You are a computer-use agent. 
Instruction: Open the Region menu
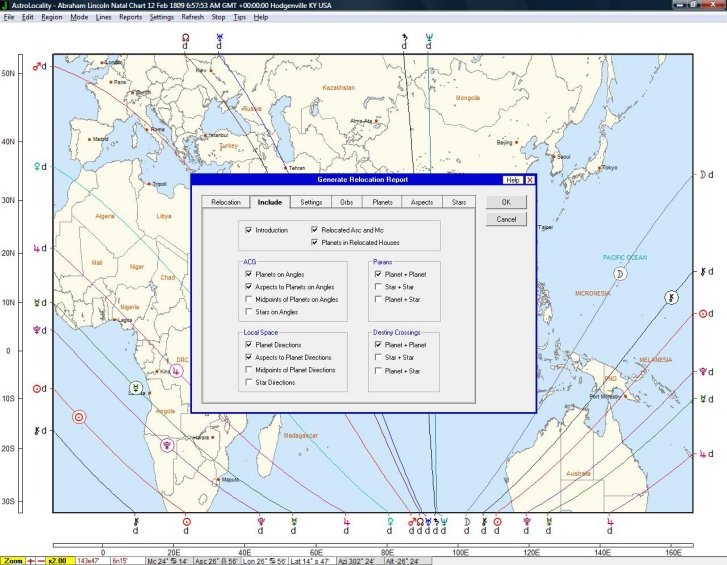tap(52, 17)
